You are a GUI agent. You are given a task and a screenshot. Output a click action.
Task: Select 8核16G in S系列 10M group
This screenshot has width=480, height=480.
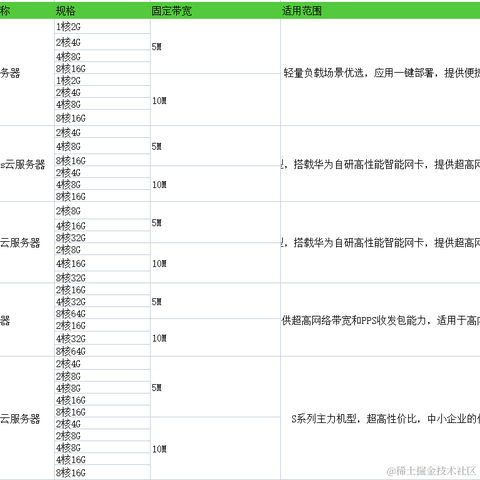[x=102, y=472]
